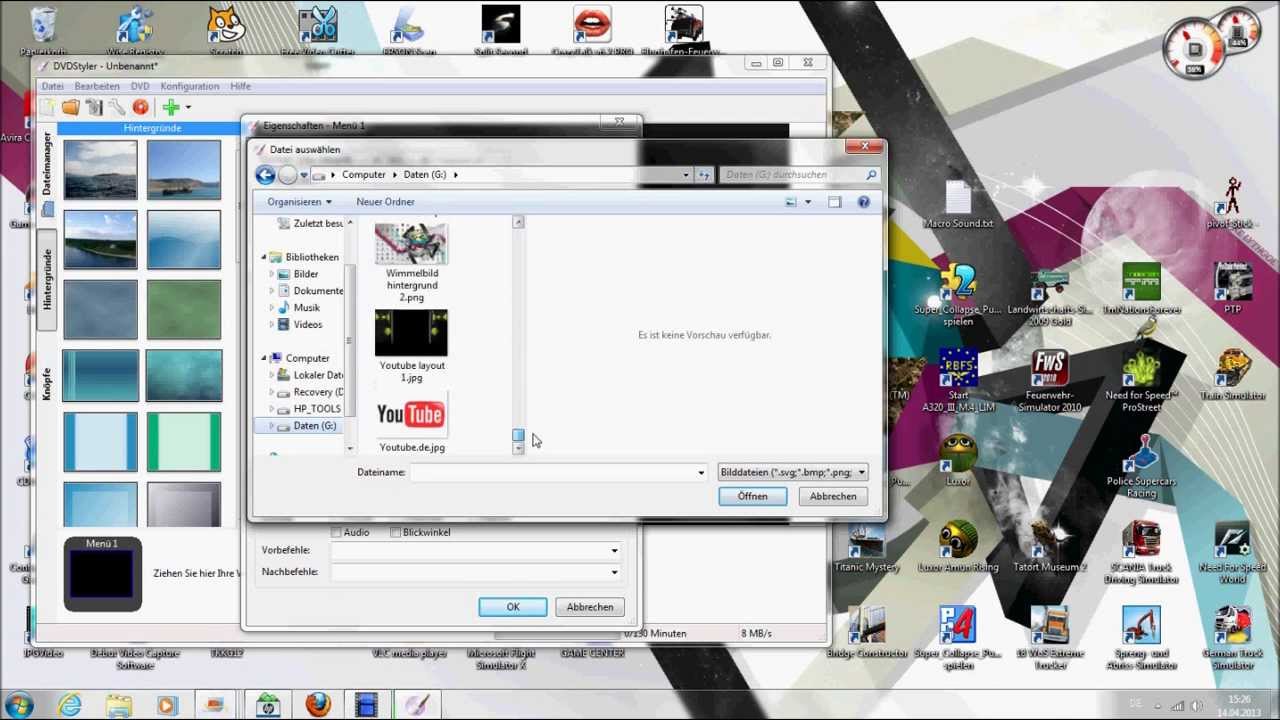Screen dimensions: 1280x720
Task: Open the Macro Sound.txt desktop file
Action: click(x=958, y=205)
